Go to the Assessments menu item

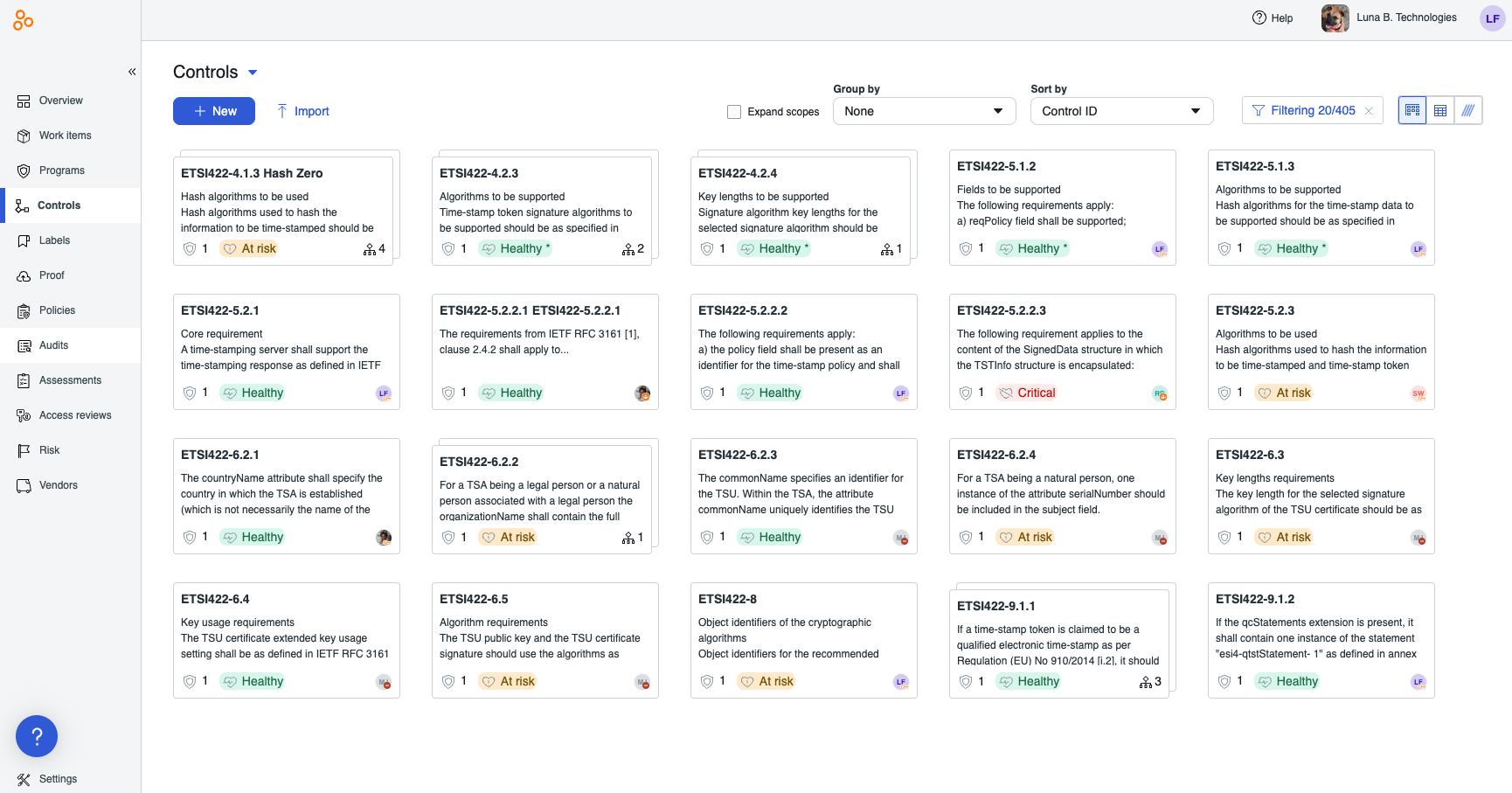(x=71, y=379)
